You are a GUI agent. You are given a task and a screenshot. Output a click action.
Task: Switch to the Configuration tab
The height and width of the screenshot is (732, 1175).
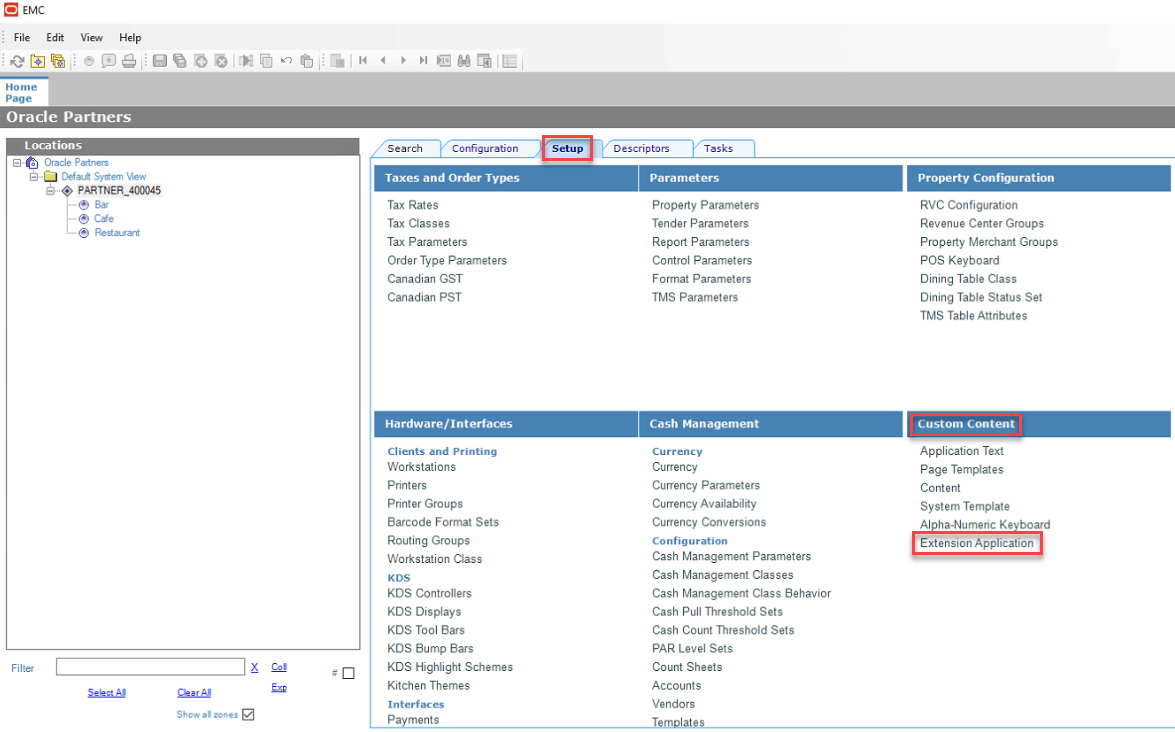(485, 148)
